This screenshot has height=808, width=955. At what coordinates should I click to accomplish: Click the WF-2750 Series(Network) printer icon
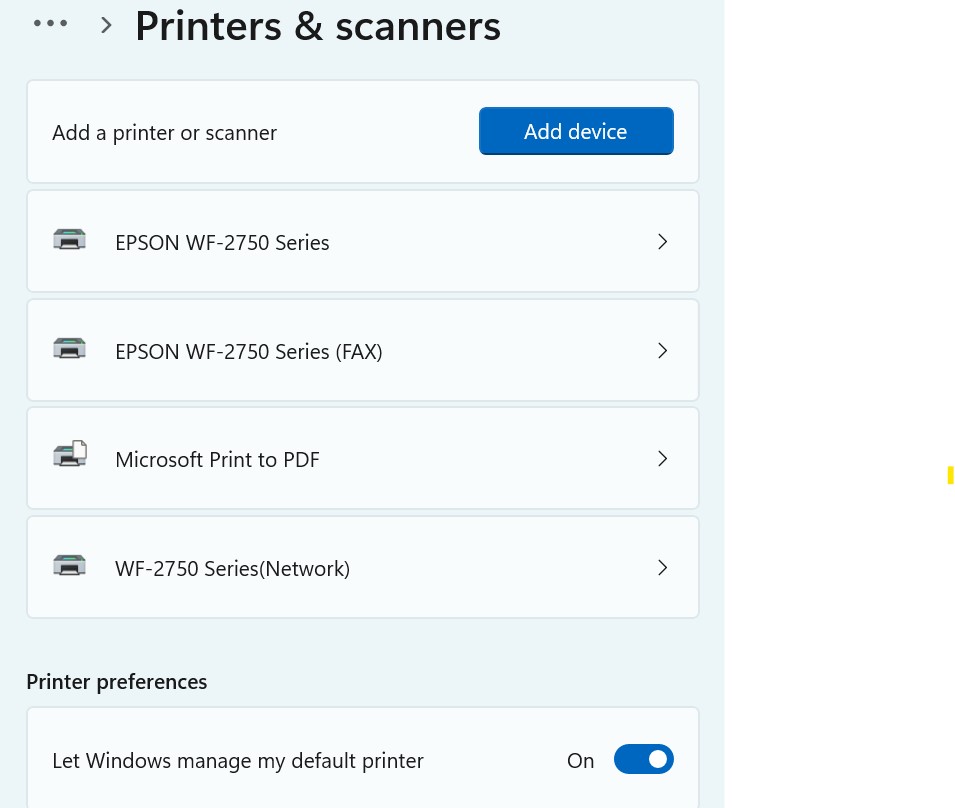point(69,566)
